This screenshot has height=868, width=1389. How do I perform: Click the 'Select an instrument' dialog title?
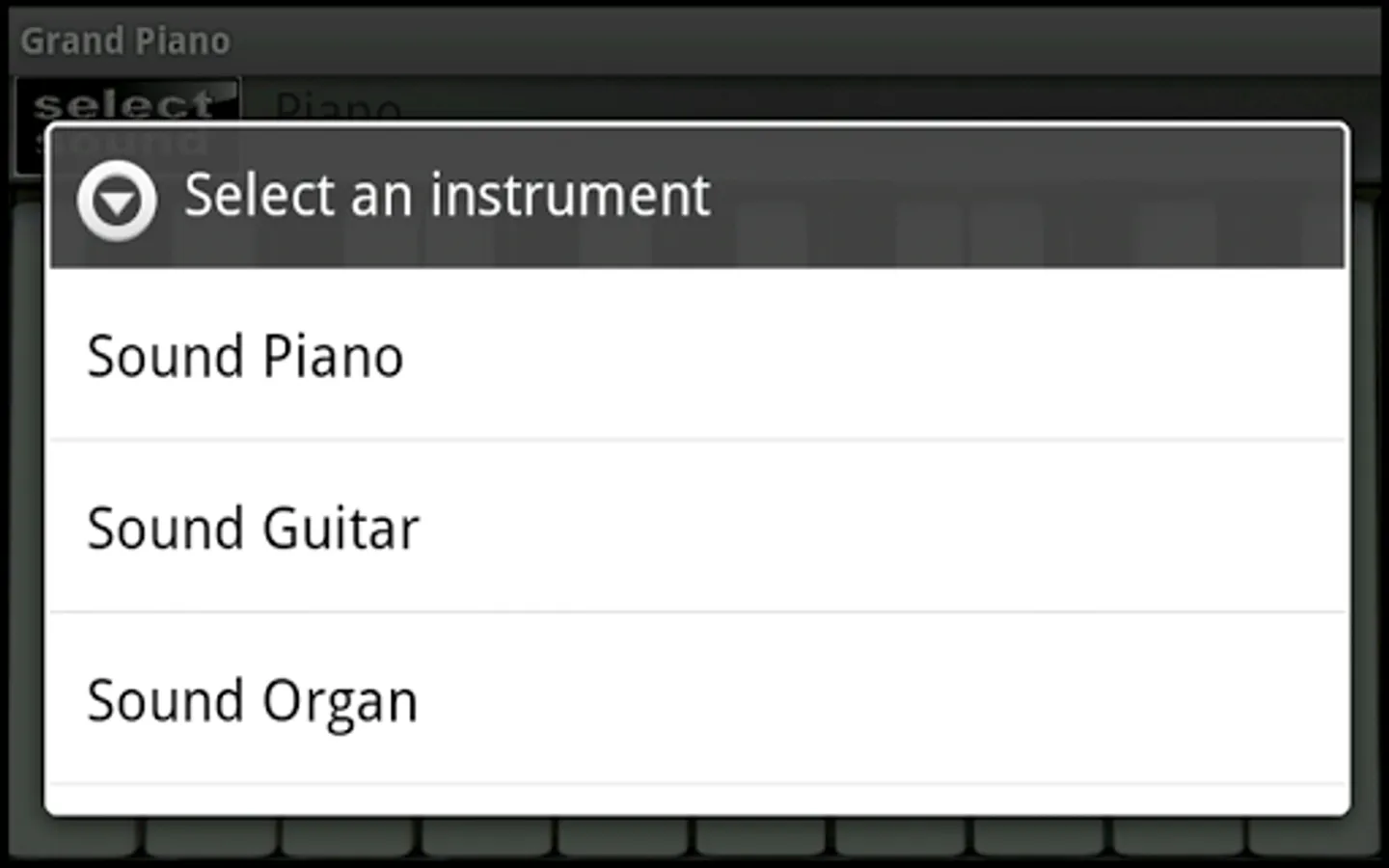[447, 196]
